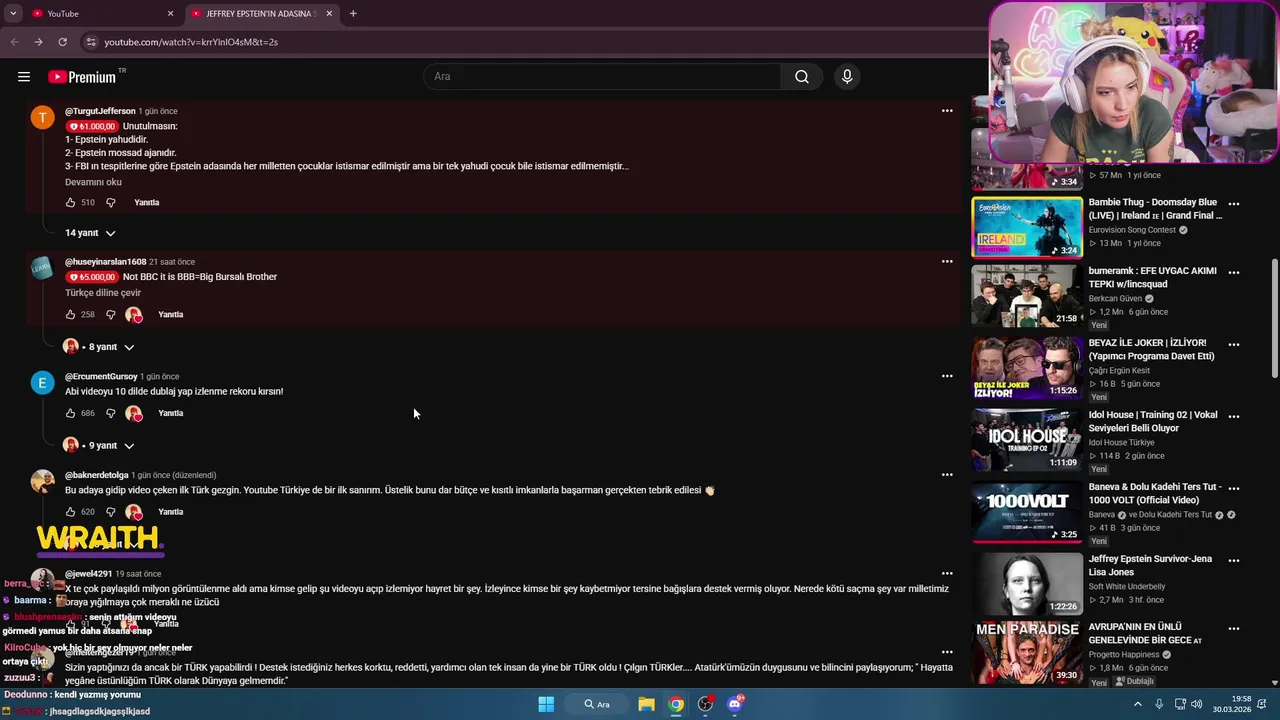Open Devamını oku on TurgutJefferson comment

[x=93, y=182]
